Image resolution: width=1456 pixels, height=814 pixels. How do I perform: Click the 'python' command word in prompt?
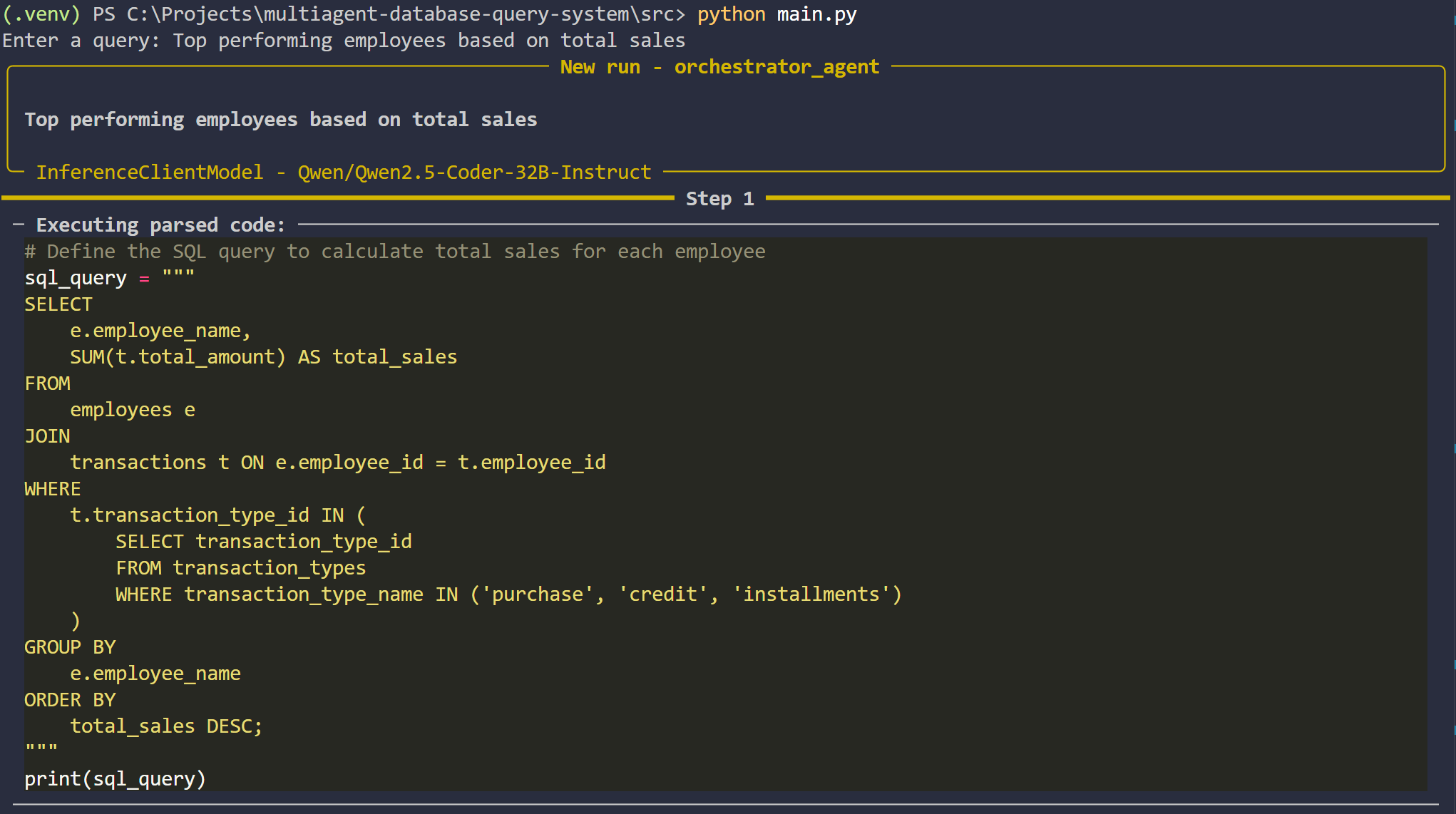point(731,14)
